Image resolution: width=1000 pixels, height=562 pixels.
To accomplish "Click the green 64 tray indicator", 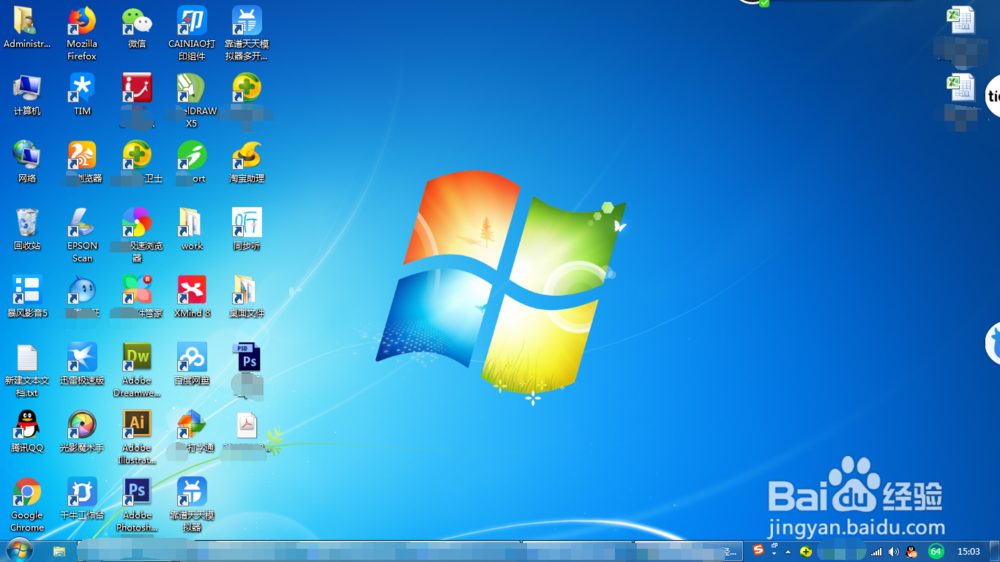I will (x=936, y=552).
